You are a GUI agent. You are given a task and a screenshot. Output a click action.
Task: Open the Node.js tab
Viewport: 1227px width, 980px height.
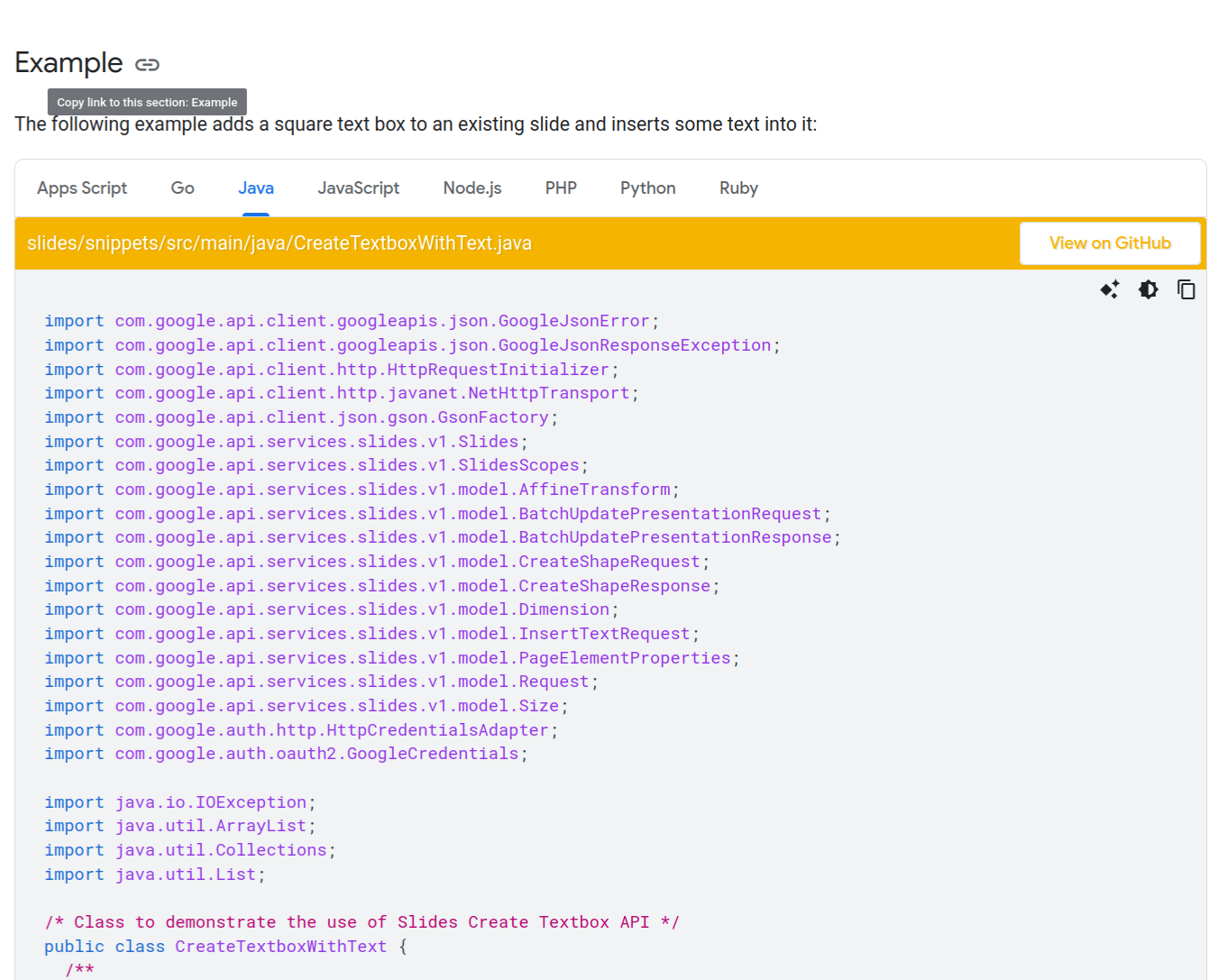pyautogui.click(x=472, y=188)
